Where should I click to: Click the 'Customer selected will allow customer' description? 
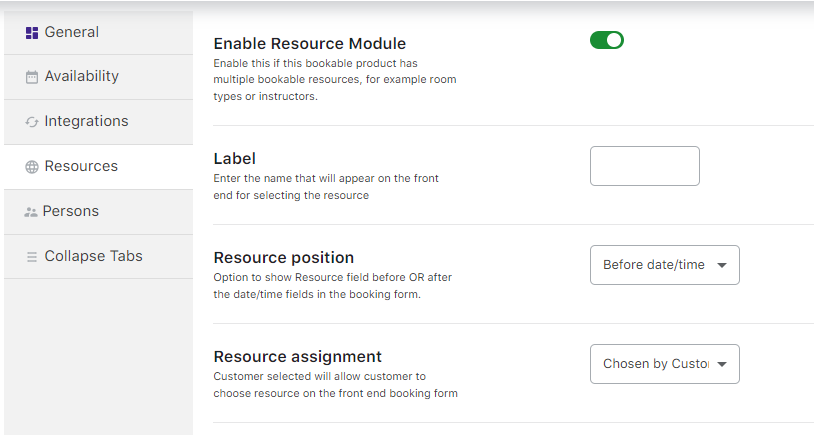click(x=335, y=385)
